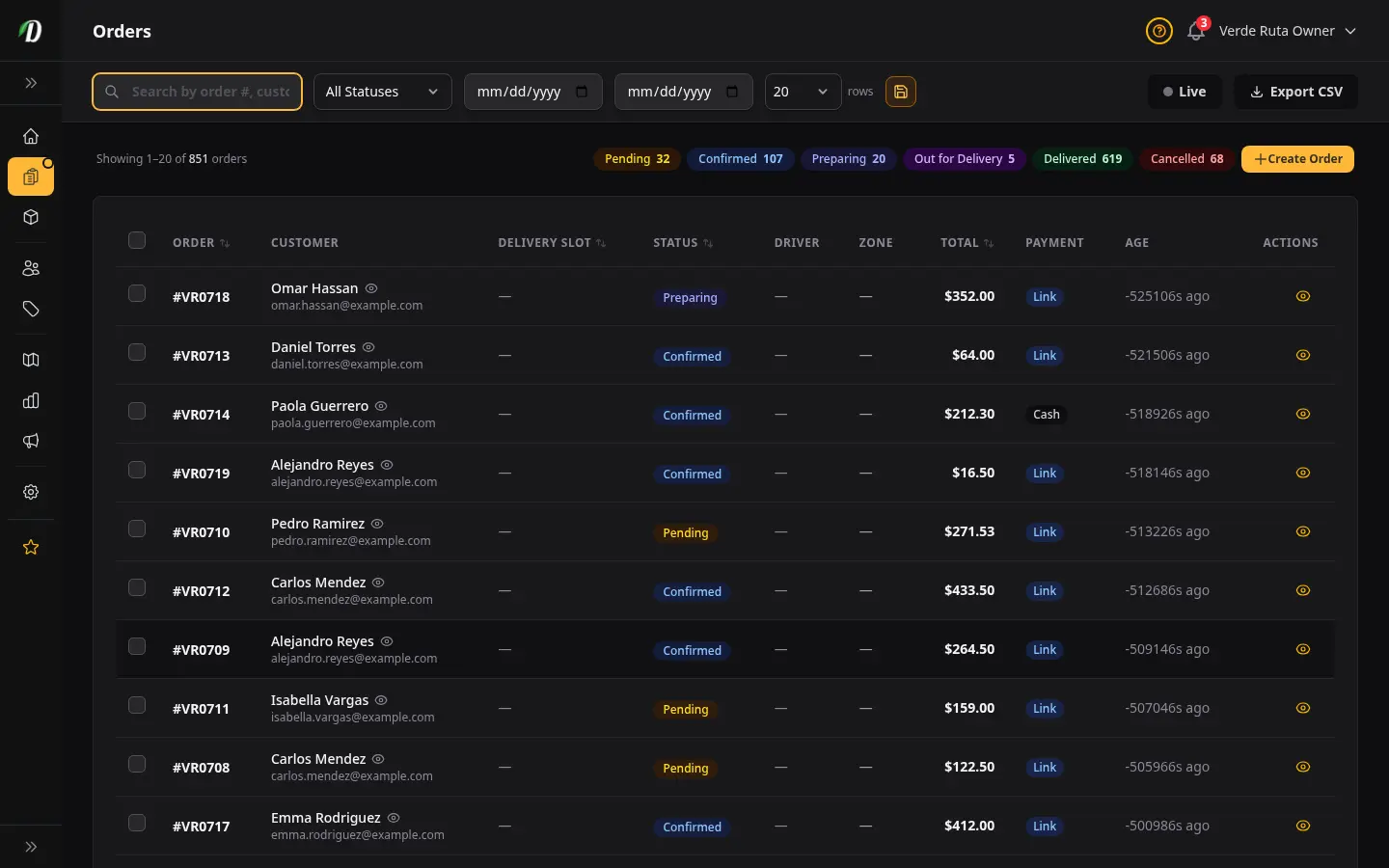This screenshot has height=868, width=1389.
Task: Click the app logo at top left
Action: 31,31
